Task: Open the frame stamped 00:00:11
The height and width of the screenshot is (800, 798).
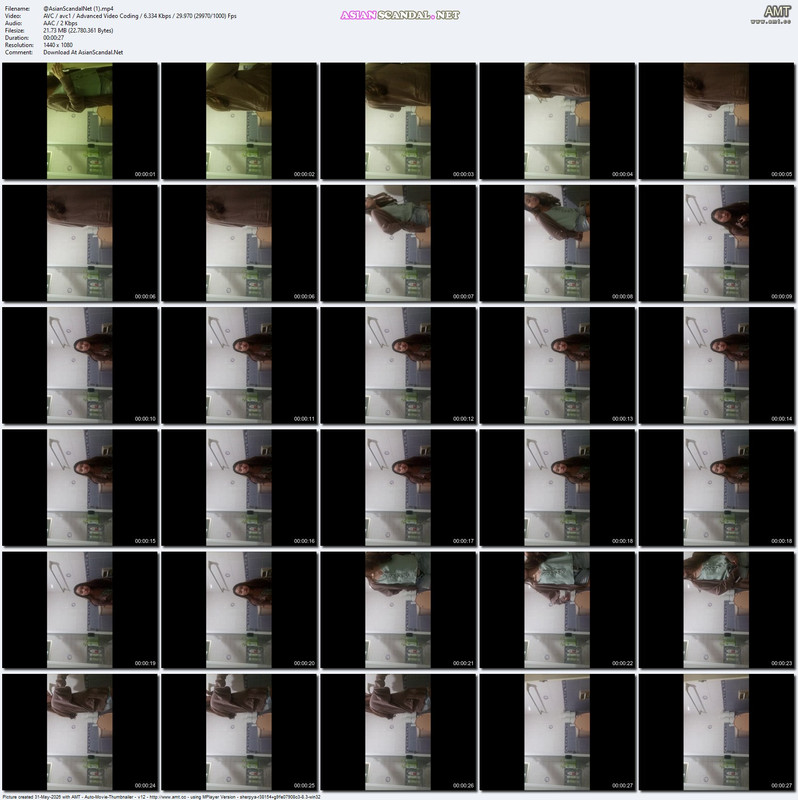Action: click(239, 365)
